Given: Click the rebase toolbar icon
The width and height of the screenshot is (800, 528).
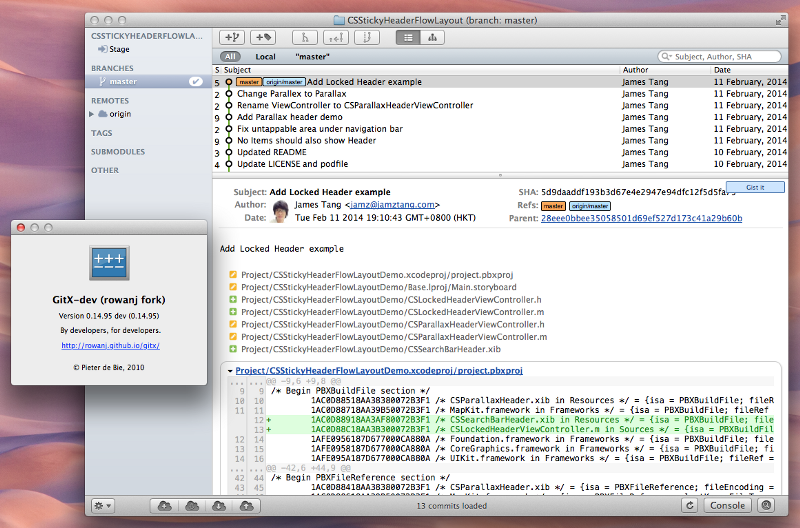Looking at the screenshot, I should [x=368, y=37].
